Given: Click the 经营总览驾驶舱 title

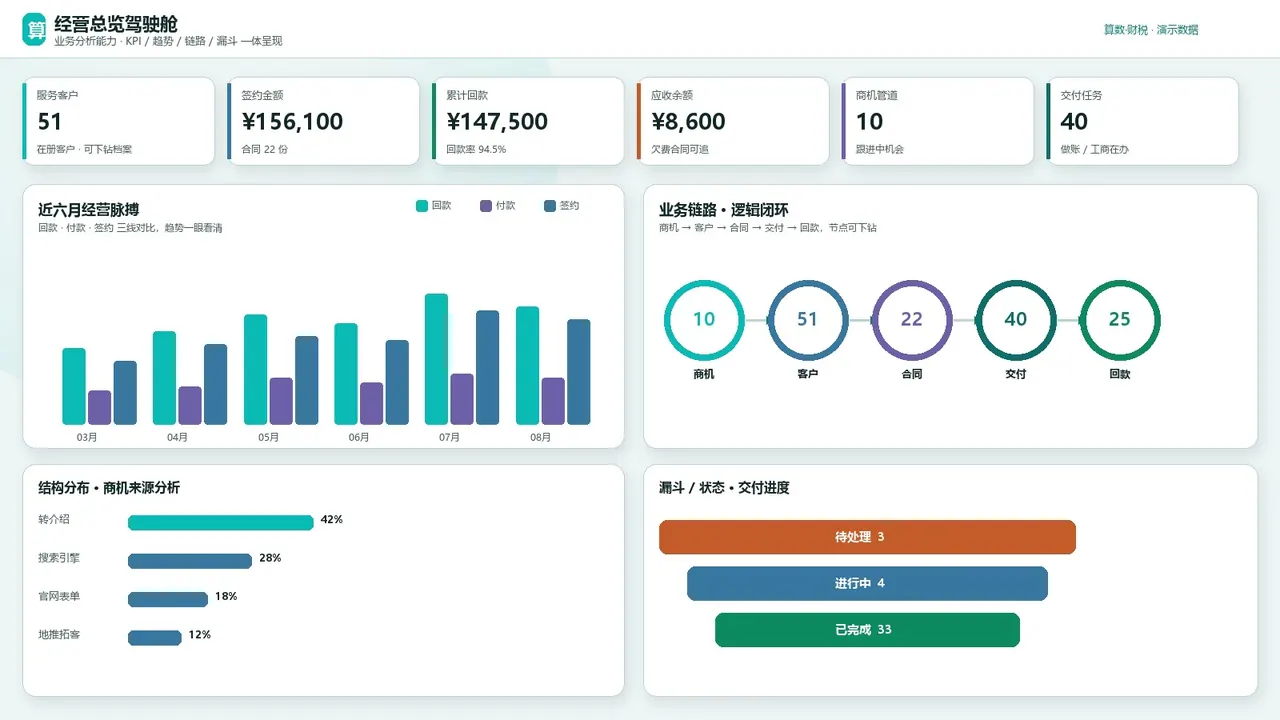Looking at the screenshot, I should tap(116, 23).
